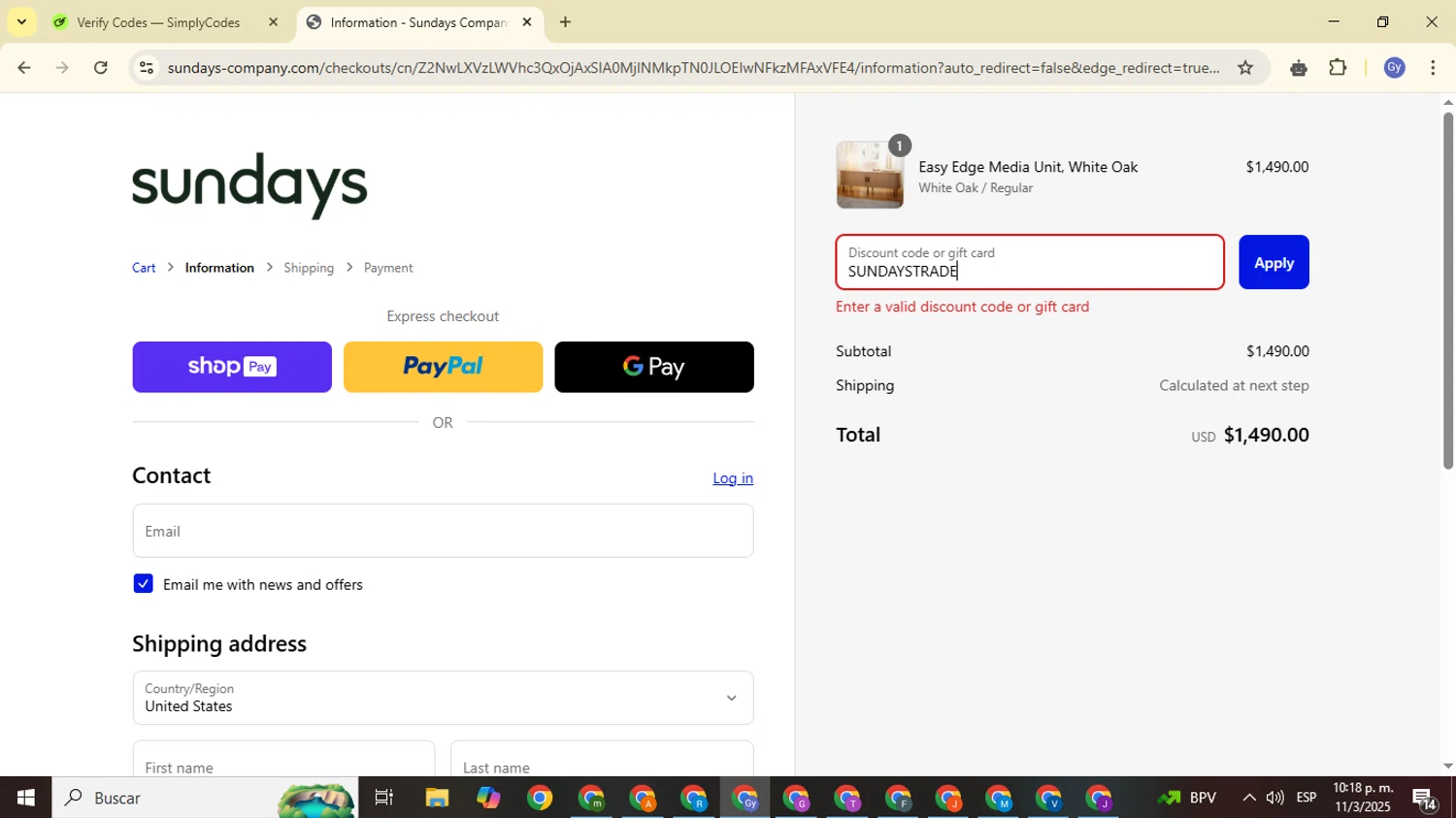Uncheck Email me with news and offers
Image resolution: width=1456 pixels, height=818 pixels.
(x=143, y=584)
